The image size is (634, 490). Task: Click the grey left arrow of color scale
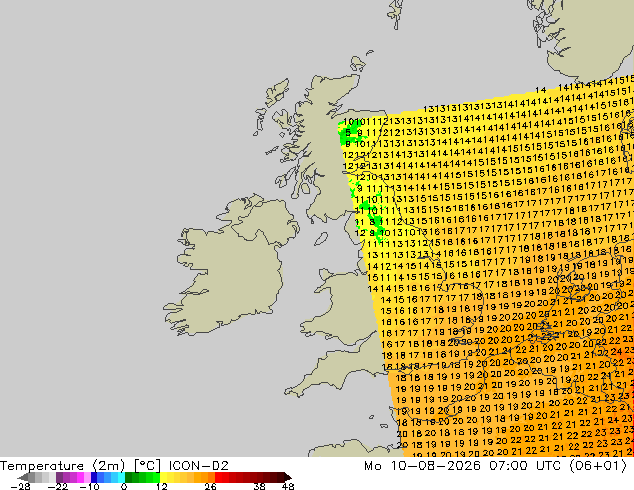(x=23, y=477)
